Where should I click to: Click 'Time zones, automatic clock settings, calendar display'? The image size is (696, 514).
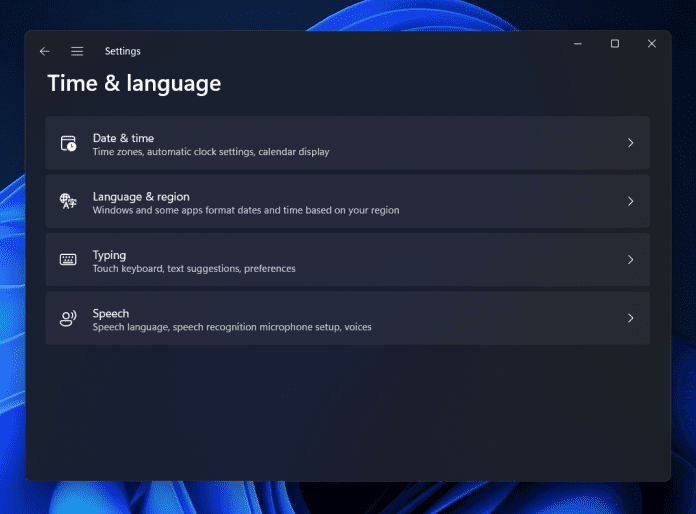click(211, 152)
